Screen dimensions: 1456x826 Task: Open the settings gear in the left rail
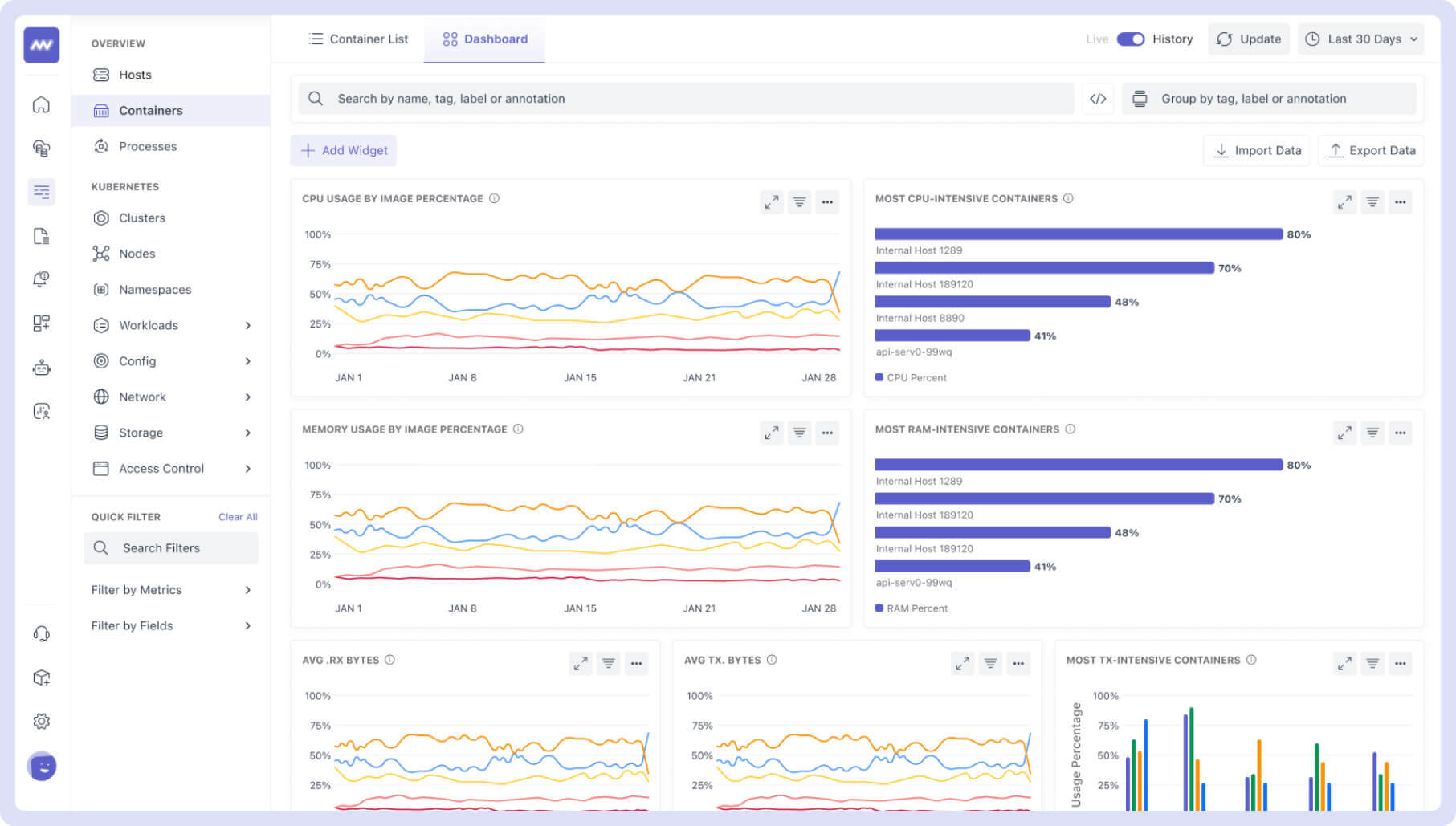(x=41, y=722)
